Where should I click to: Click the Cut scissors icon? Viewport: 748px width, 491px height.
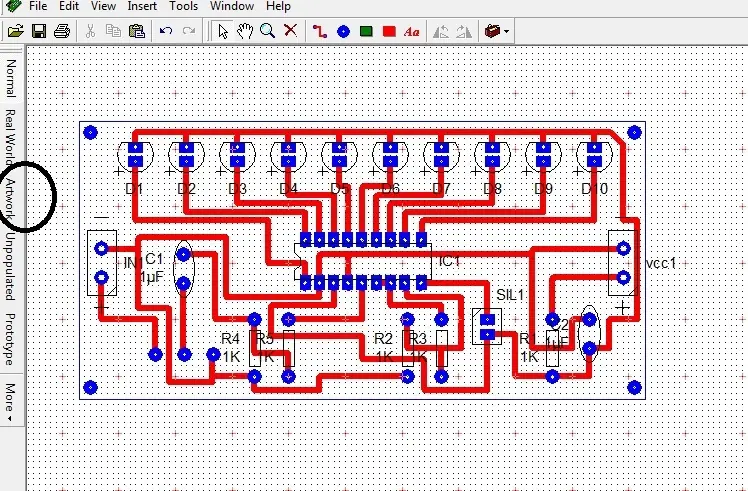[90, 31]
